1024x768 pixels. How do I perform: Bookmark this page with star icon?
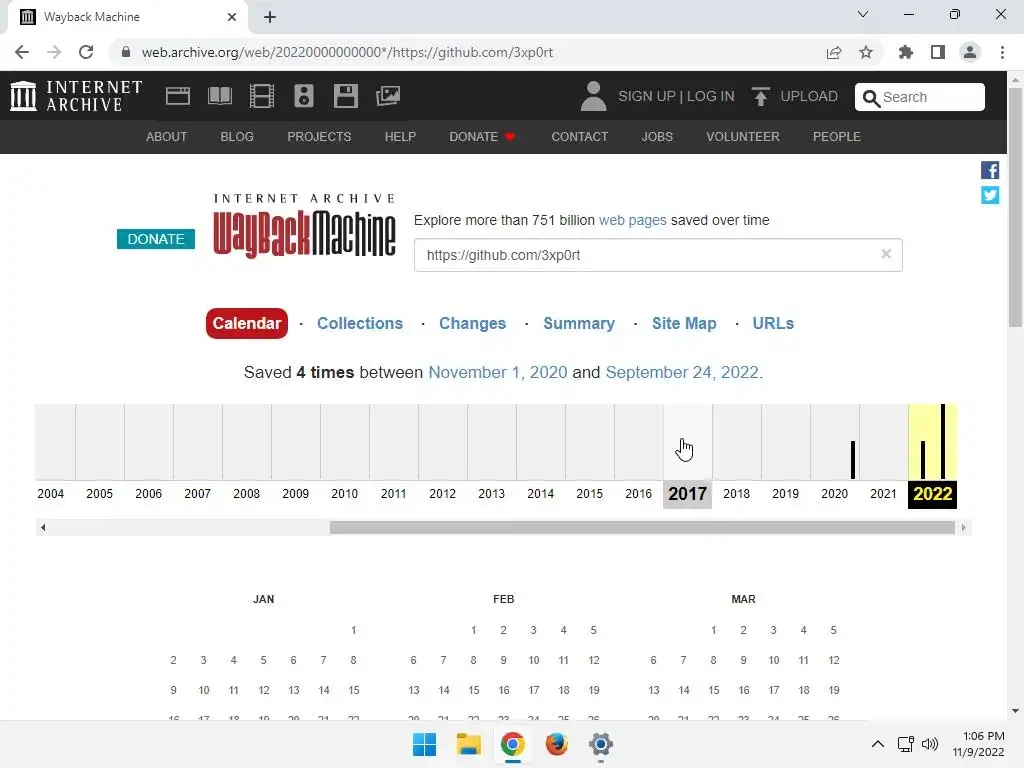coord(866,52)
